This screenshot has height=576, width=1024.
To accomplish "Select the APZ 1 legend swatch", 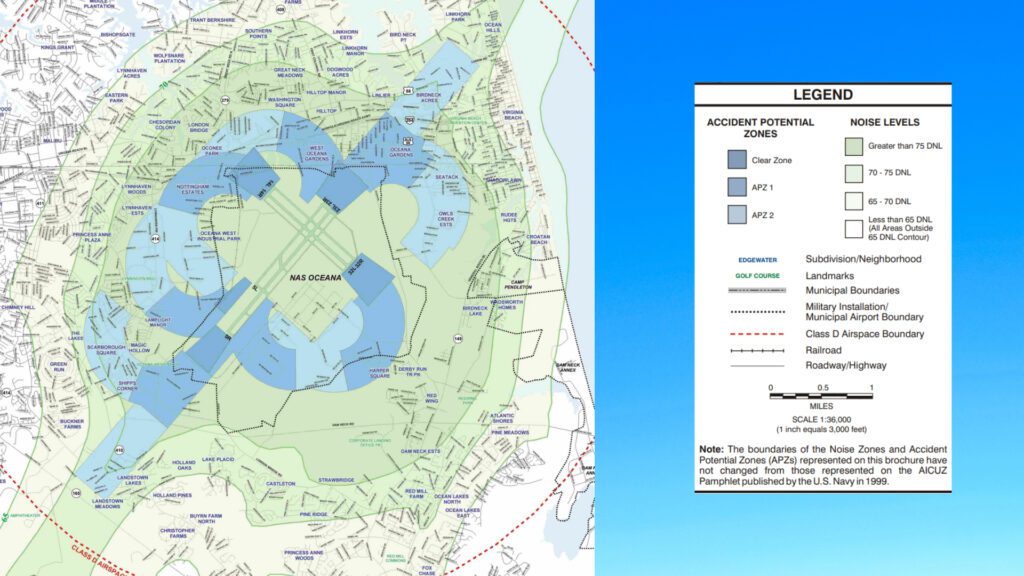I will (737, 186).
